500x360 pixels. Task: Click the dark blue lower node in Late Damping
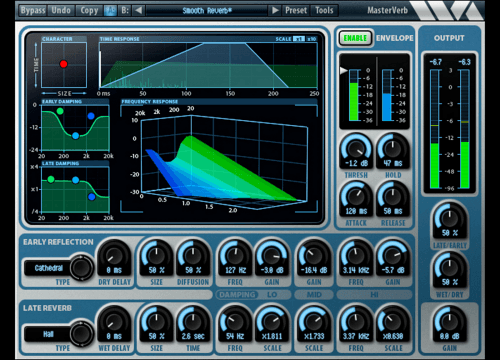(92, 197)
